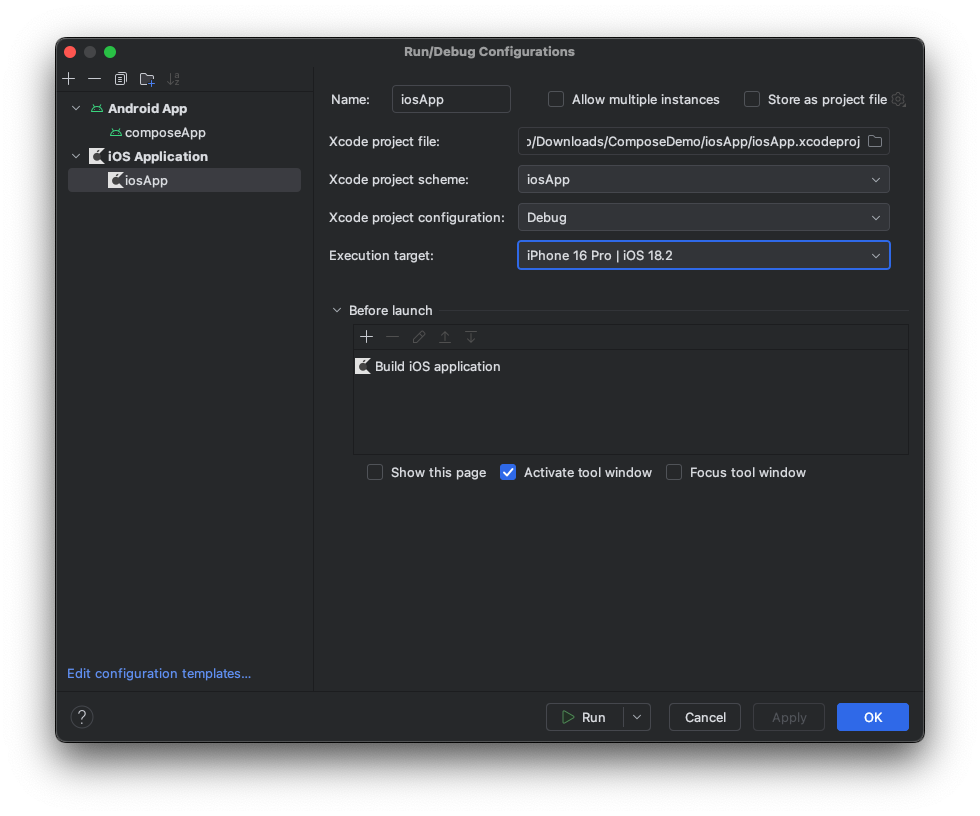The image size is (980, 816).
Task: Click the Name input field
Action: coord(451,99)
